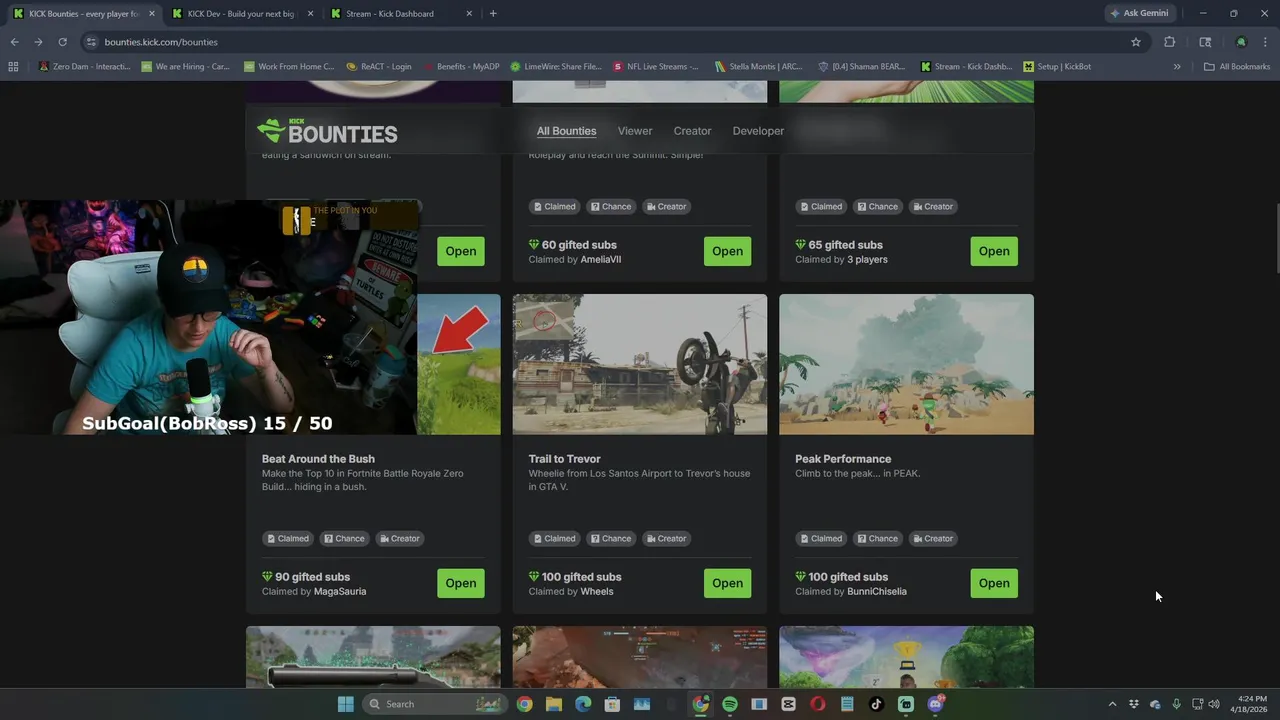
Task: Open the Beat Around the Bush bounty
Action: 461,583
